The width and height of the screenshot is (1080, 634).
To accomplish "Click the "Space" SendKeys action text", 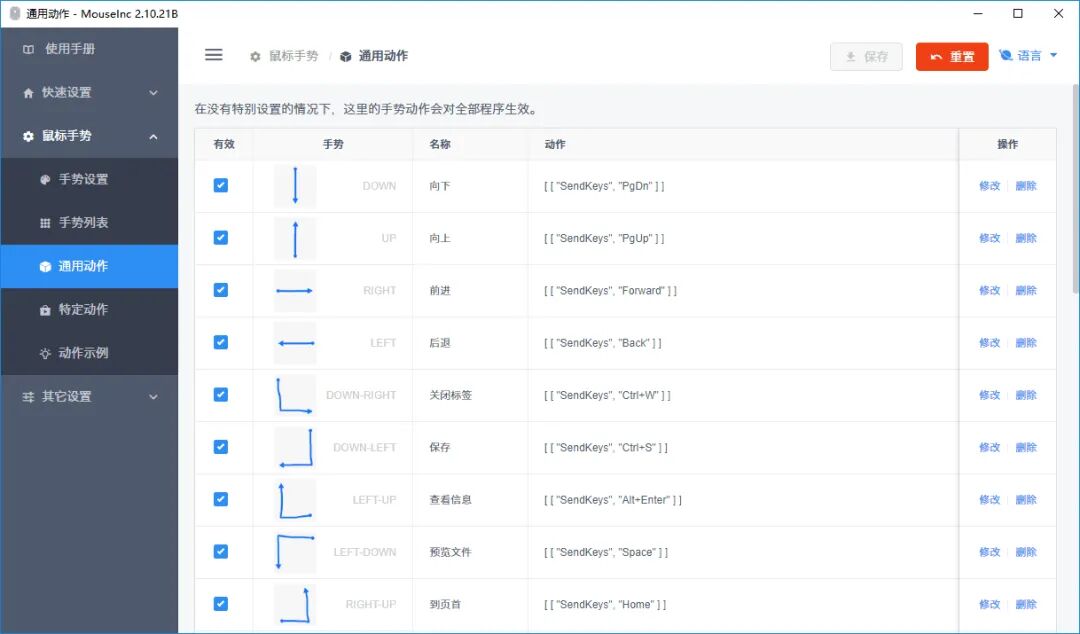I will [605, 553].
